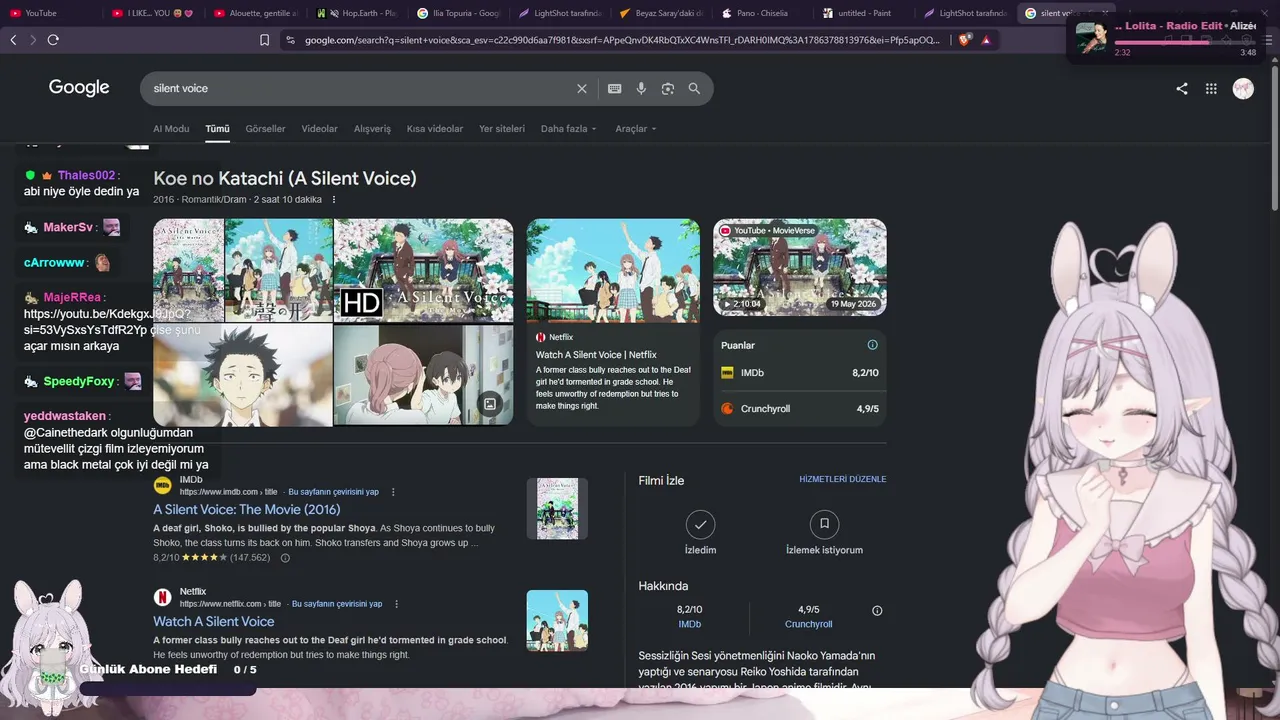
Task: Clear the search box with the X icon
Action: click(582, 88)
